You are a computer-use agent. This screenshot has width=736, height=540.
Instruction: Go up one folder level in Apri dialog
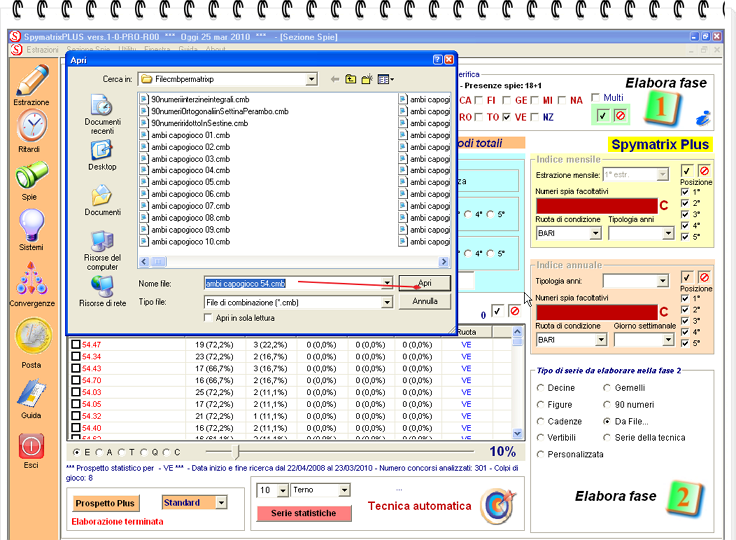tap(350, 79)
